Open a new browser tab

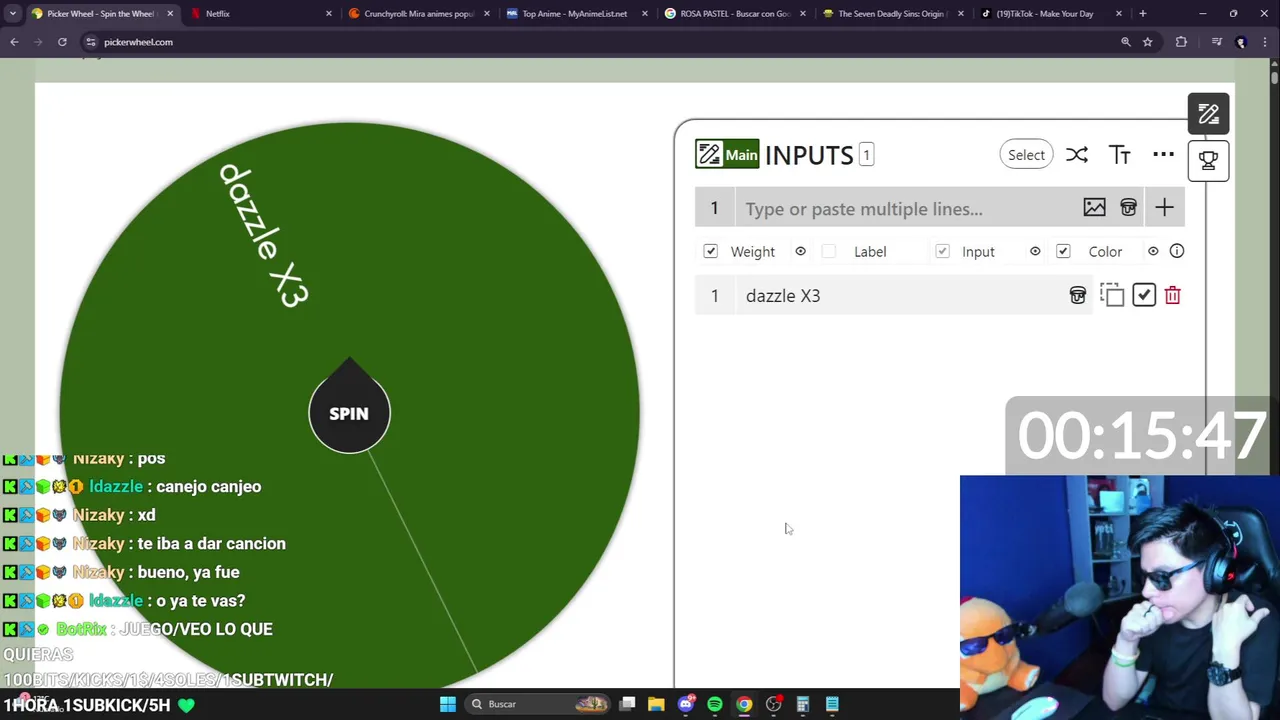1142,14
